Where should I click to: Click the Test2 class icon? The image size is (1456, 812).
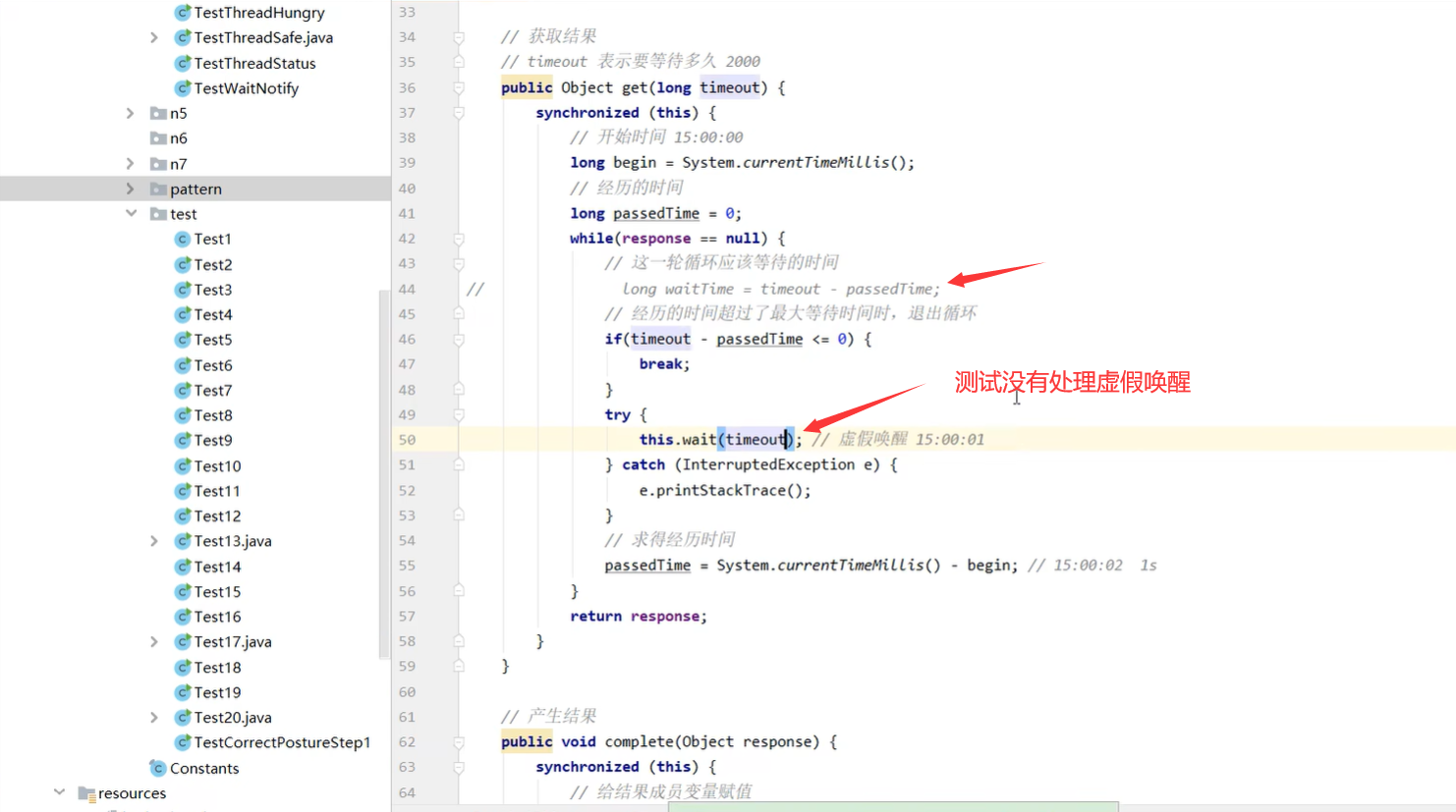183,264
